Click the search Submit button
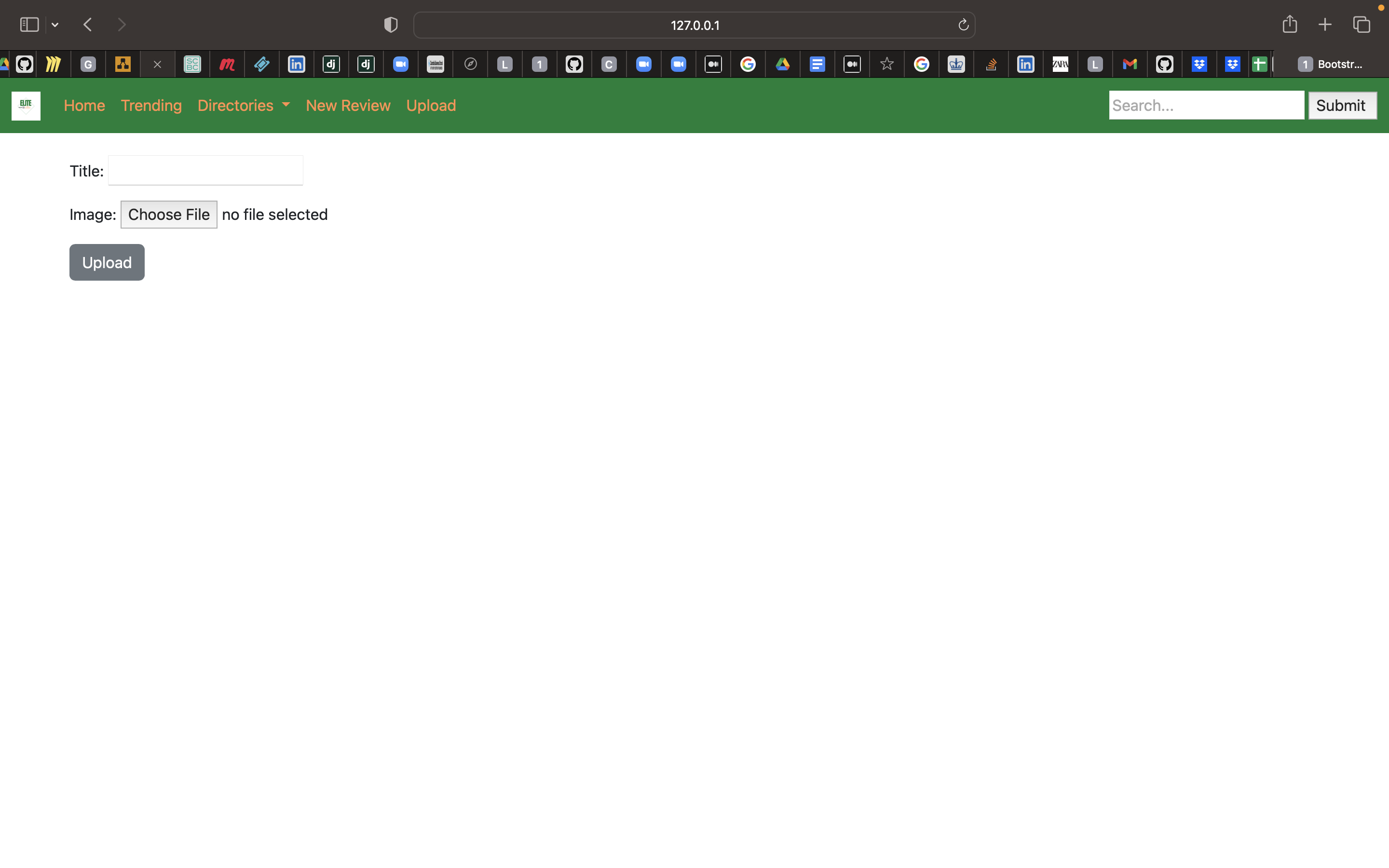The image size is (1389, 868). click(1341, 106)
